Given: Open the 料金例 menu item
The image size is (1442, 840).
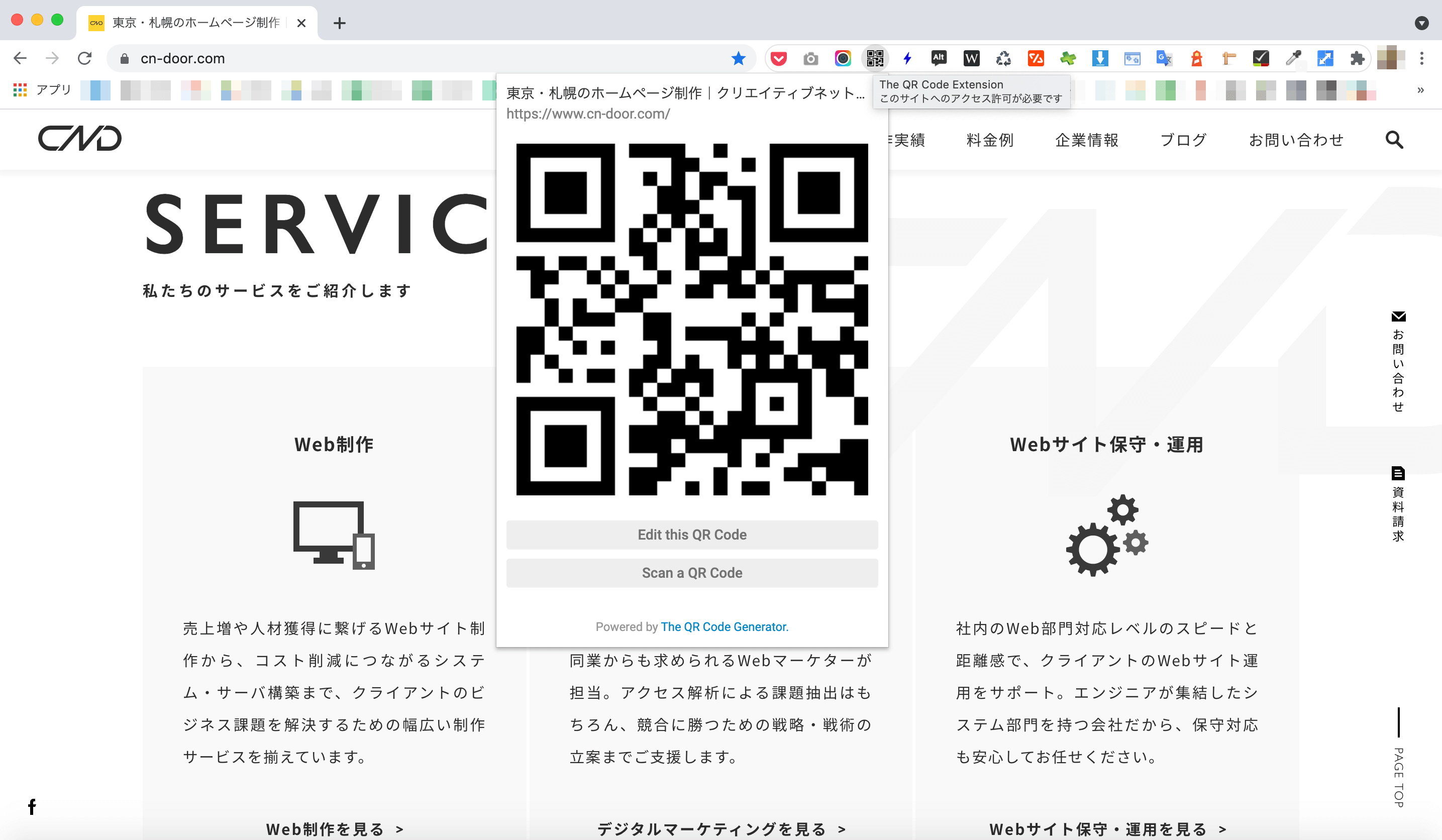Looking at the screenshot, I should pyautogui.click(x=989, y=140).
